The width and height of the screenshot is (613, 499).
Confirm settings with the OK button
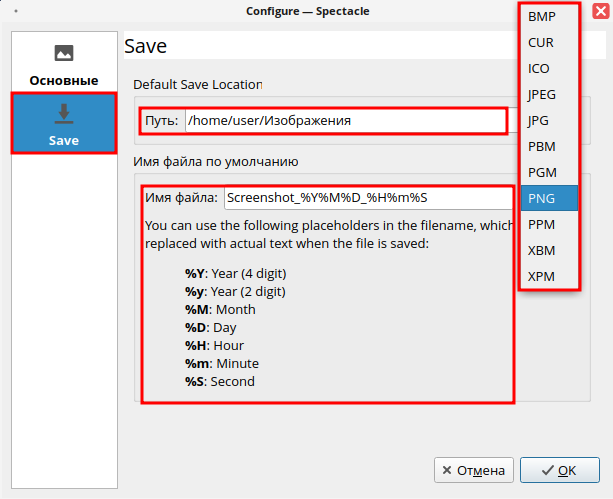(x=558, y=470)
